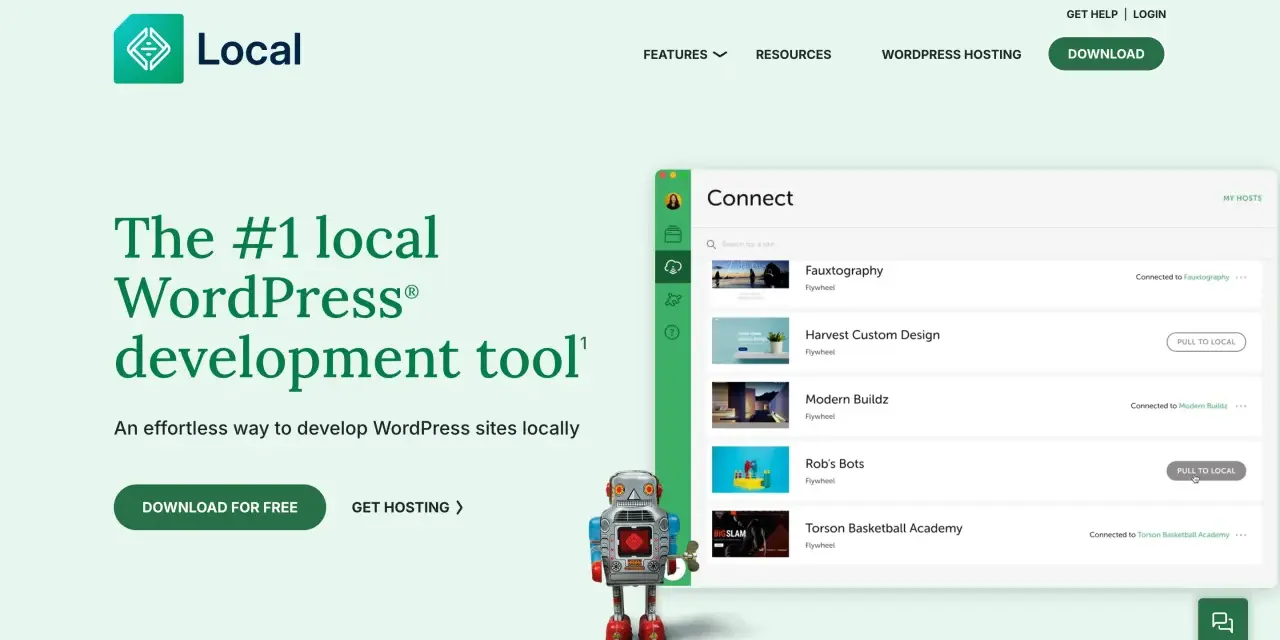1280x640 pixels.
Task: Click the Login link
Action: [x=1149, y=14]
